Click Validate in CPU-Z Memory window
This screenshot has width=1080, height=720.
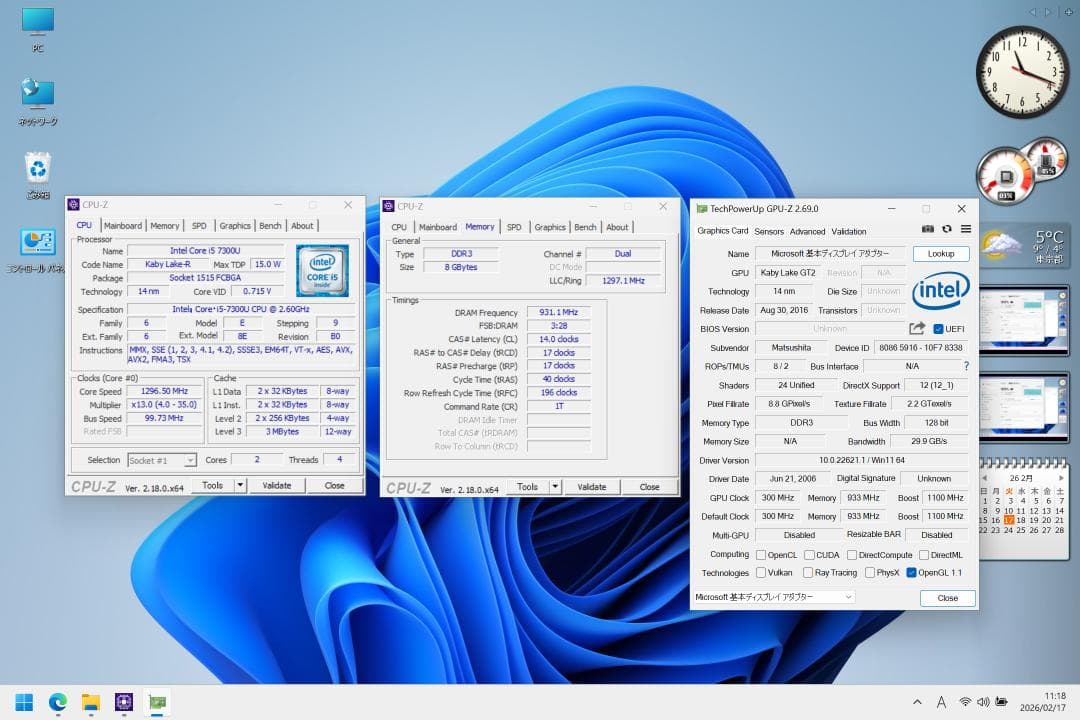592,487
